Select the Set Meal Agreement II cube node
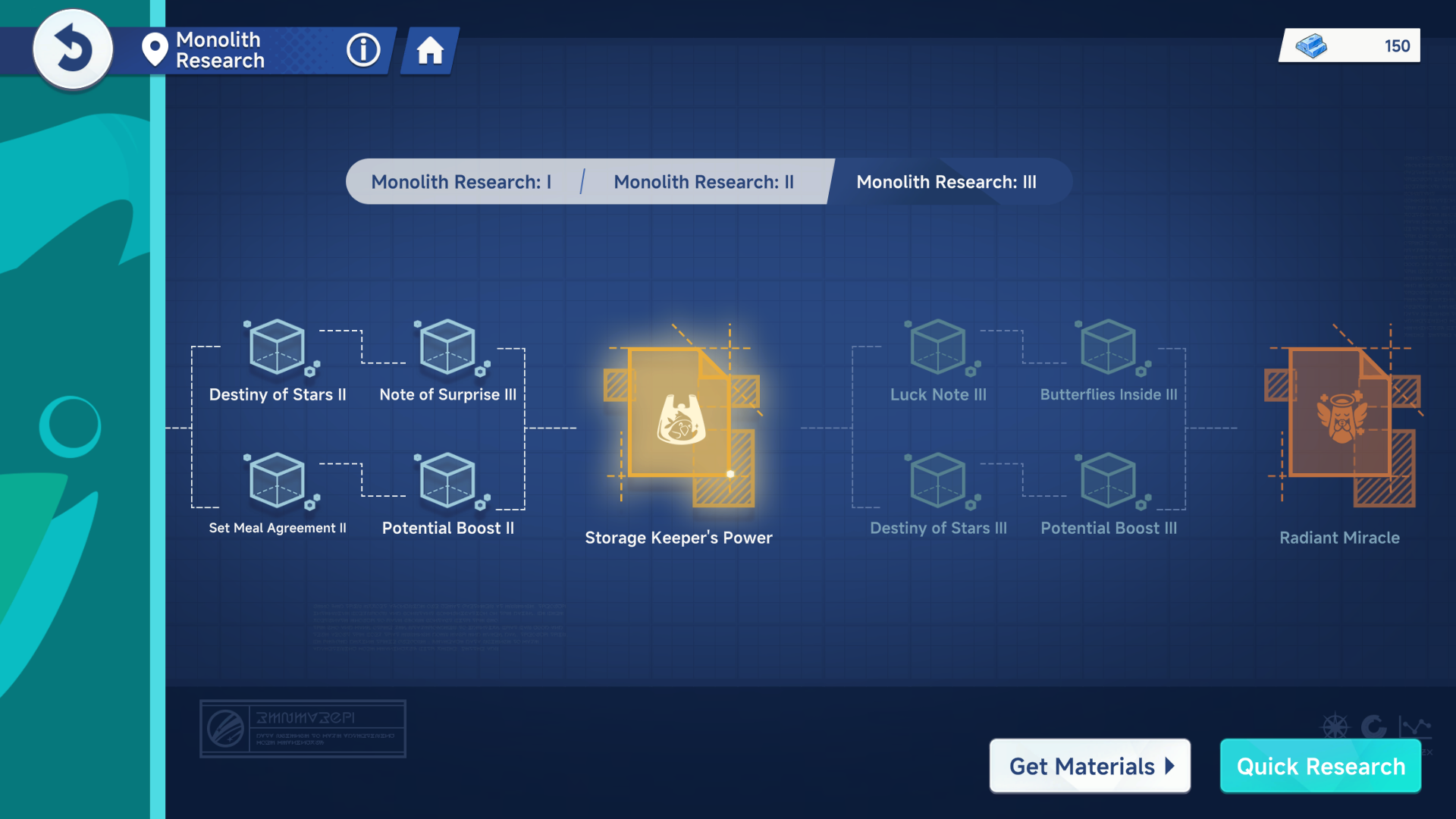The image size is (1456, 819). pos(278,482)
